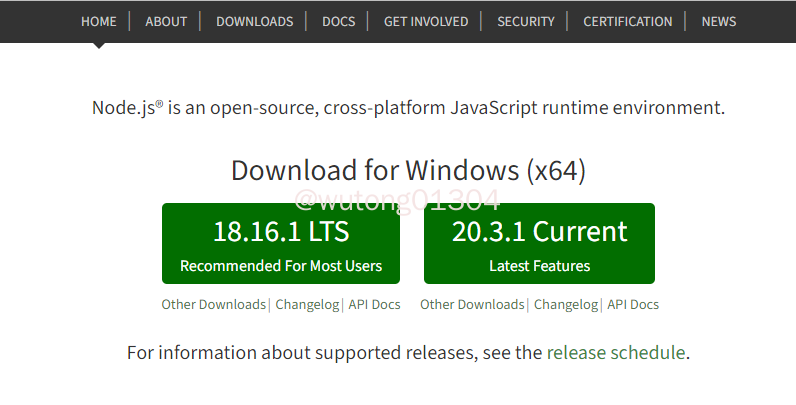Viewport: 796px width, 405px height.
Task: Go to the HOME nav item
Action: tap(98, 21)
